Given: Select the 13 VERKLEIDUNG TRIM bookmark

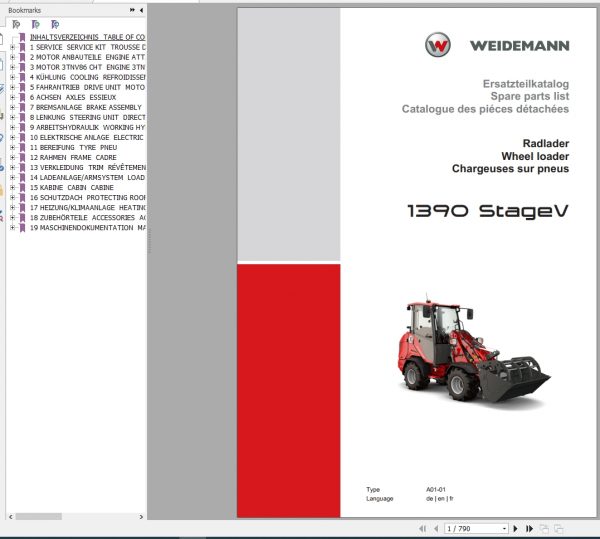Looking at the screenshot, I should (87, 168).
